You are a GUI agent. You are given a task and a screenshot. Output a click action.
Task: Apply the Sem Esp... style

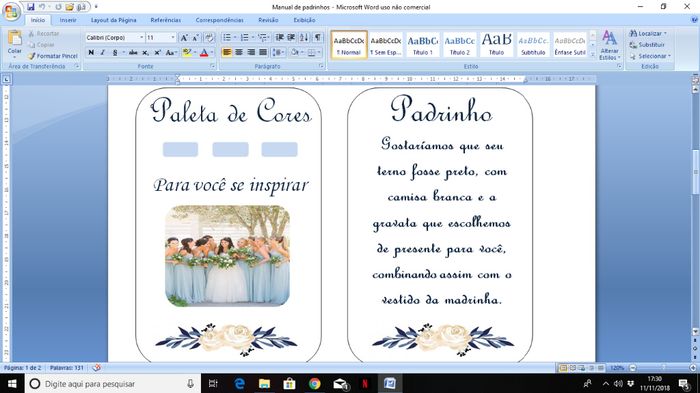point(386,45)
